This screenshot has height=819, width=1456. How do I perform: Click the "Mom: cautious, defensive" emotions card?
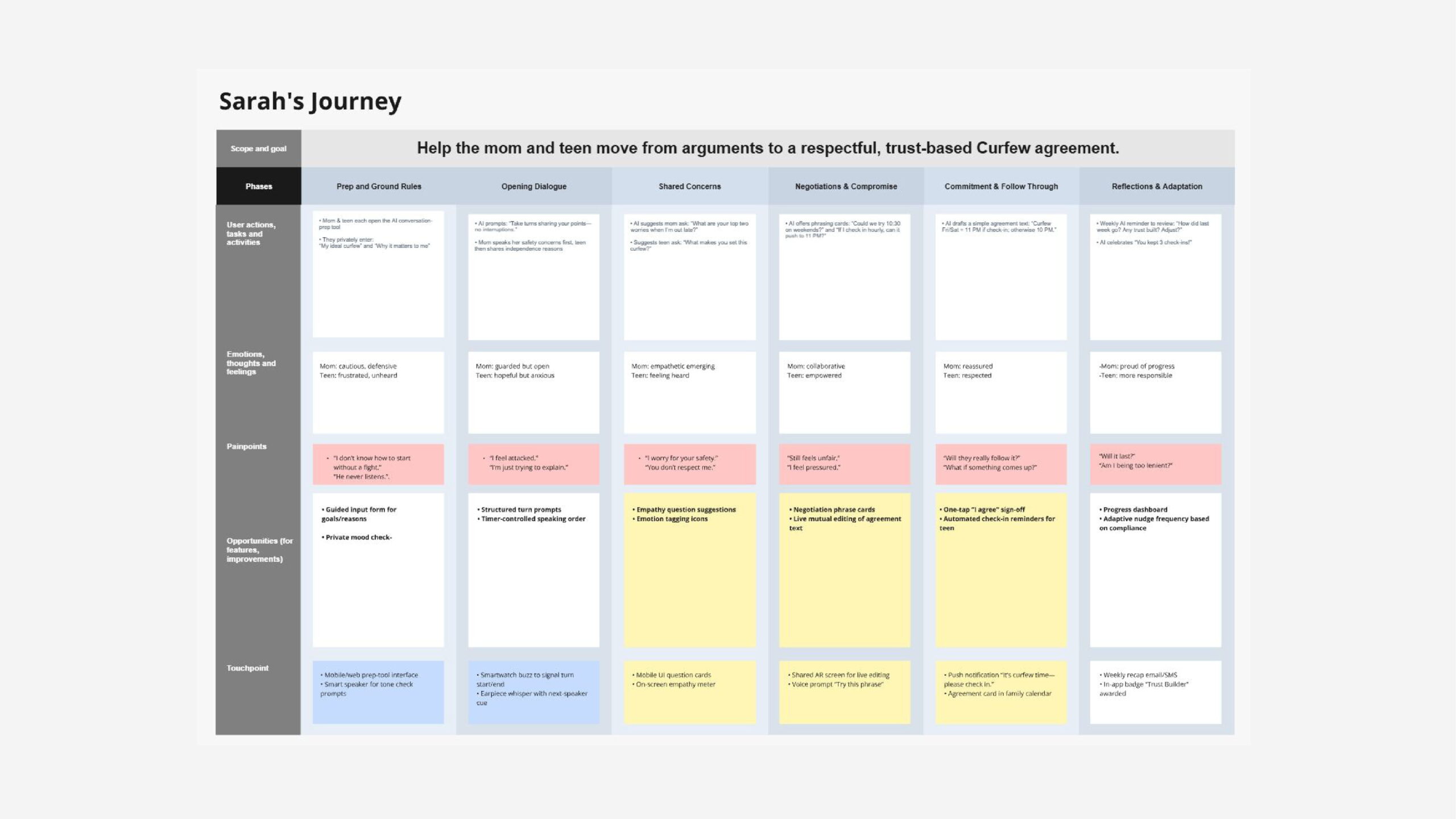click(378, 392)
